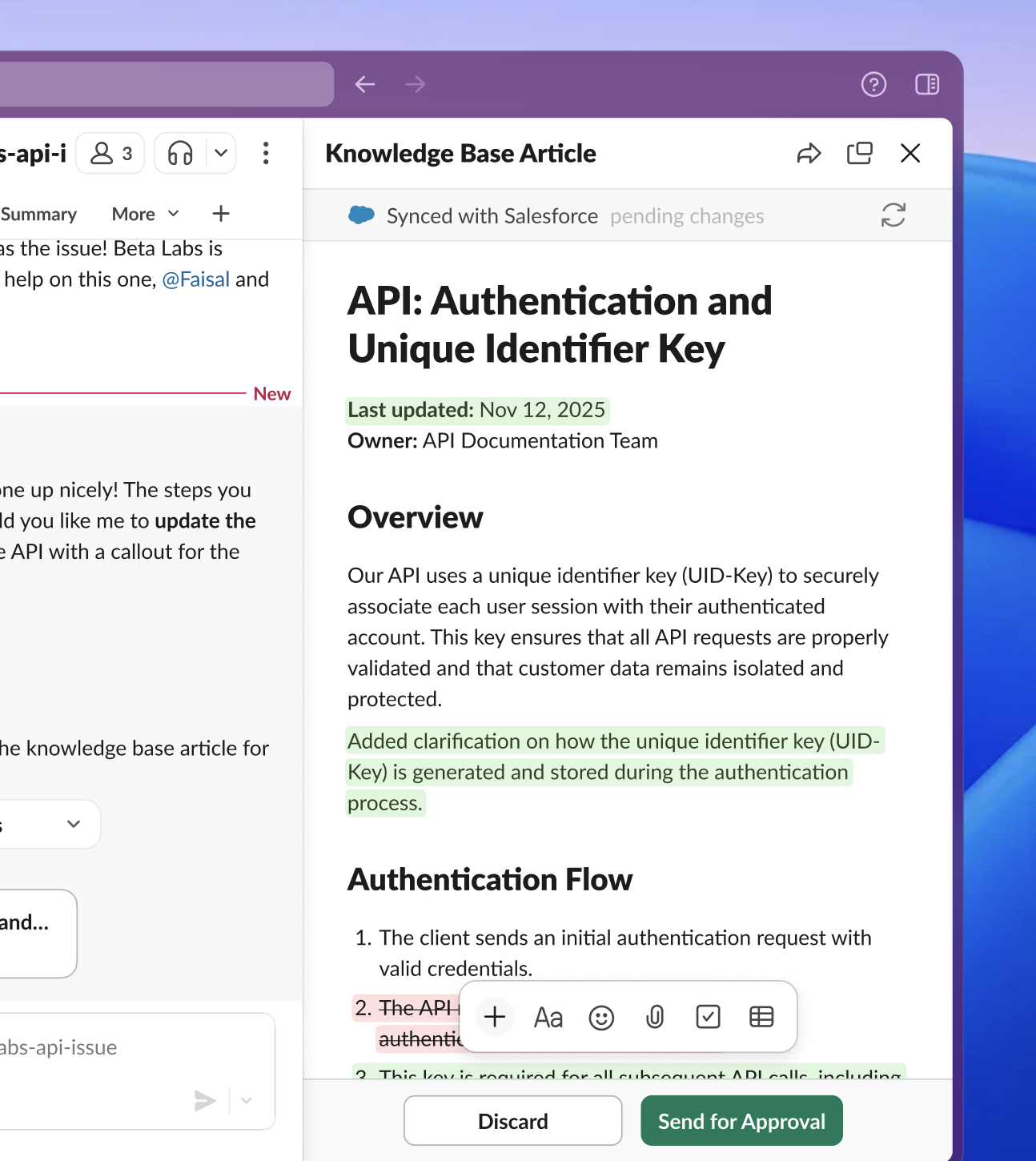Click the plus insert button in toolbar
The width and height of the screenshot is (1036, 1161).
click(x=495, y=1017)
